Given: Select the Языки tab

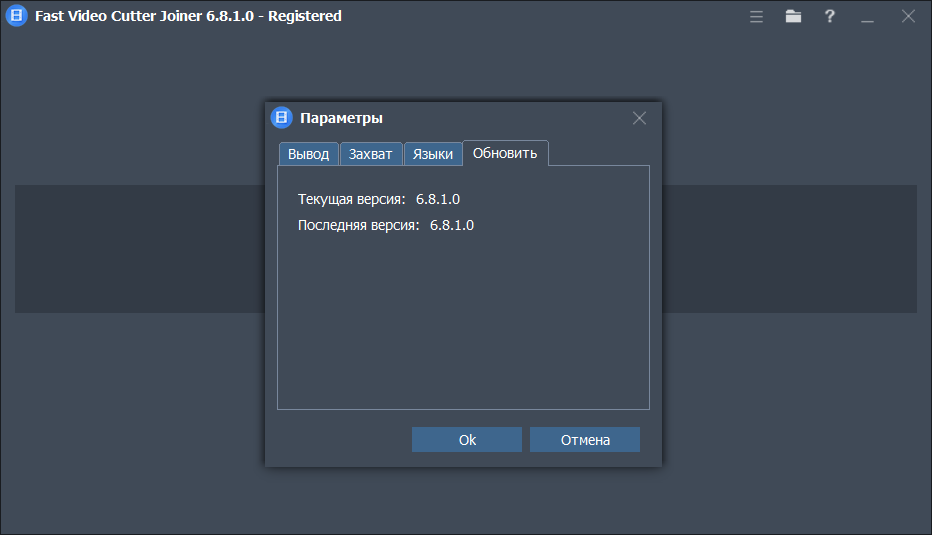Looking at the screenshot, I should [433, 154].
